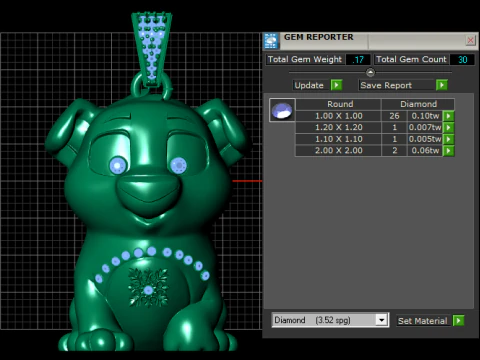
Task: Open the Diamond (3.52 spg) material dropdown
Action: [x=382, y=320]
